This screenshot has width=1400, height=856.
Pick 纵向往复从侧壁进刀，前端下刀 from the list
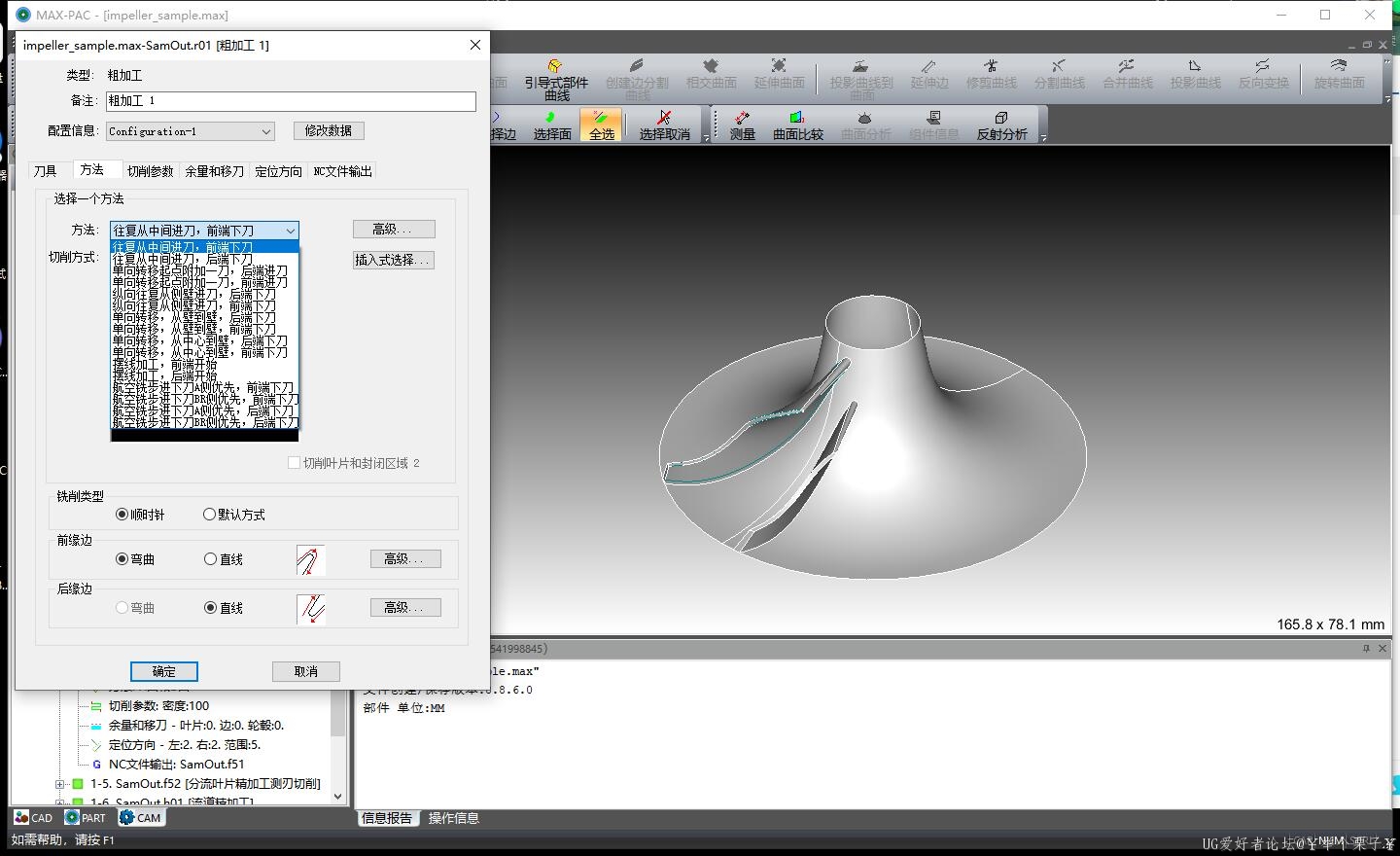coord(205,305)
